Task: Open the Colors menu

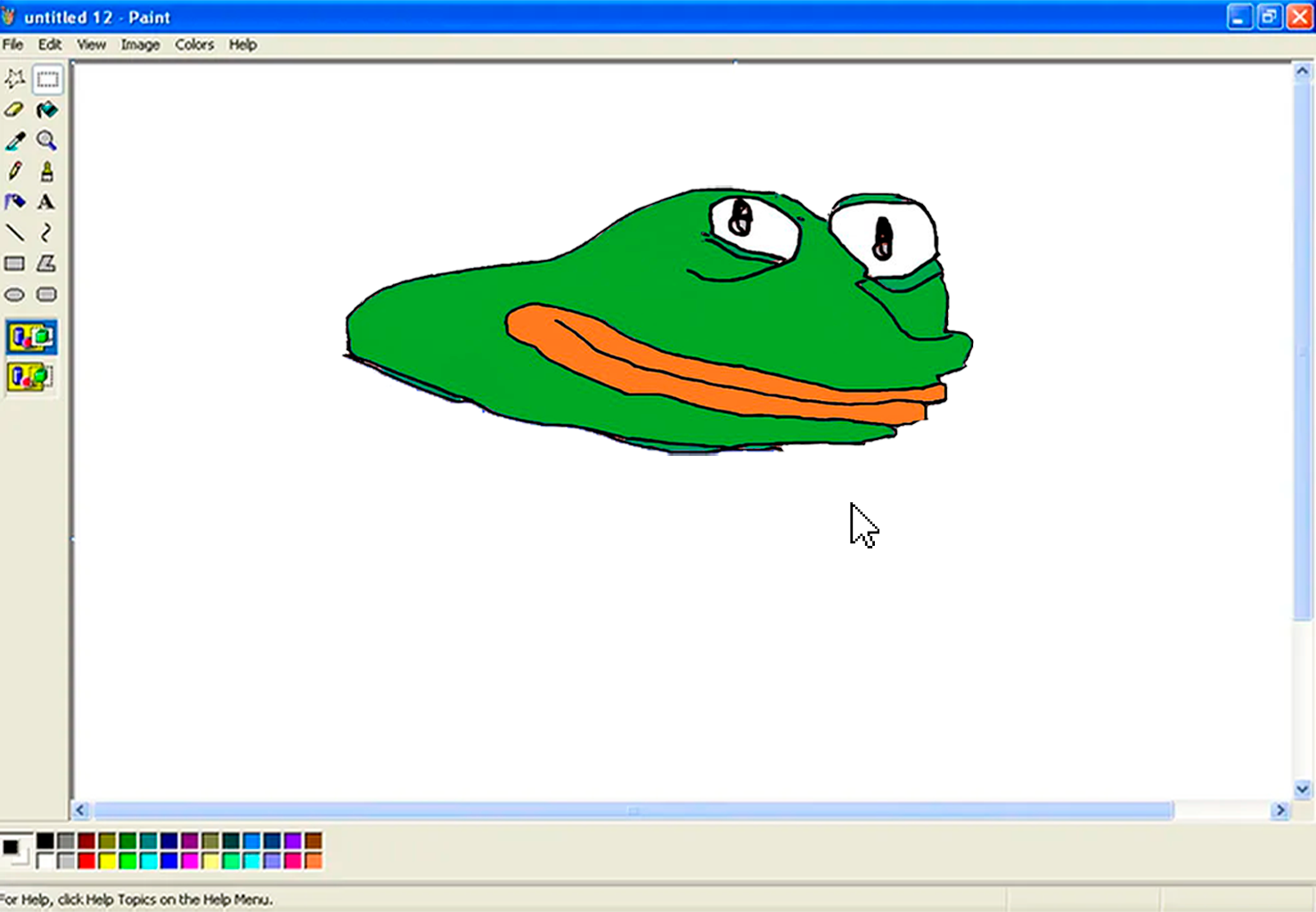Action: pyautogui.click(x=194, y=45)
